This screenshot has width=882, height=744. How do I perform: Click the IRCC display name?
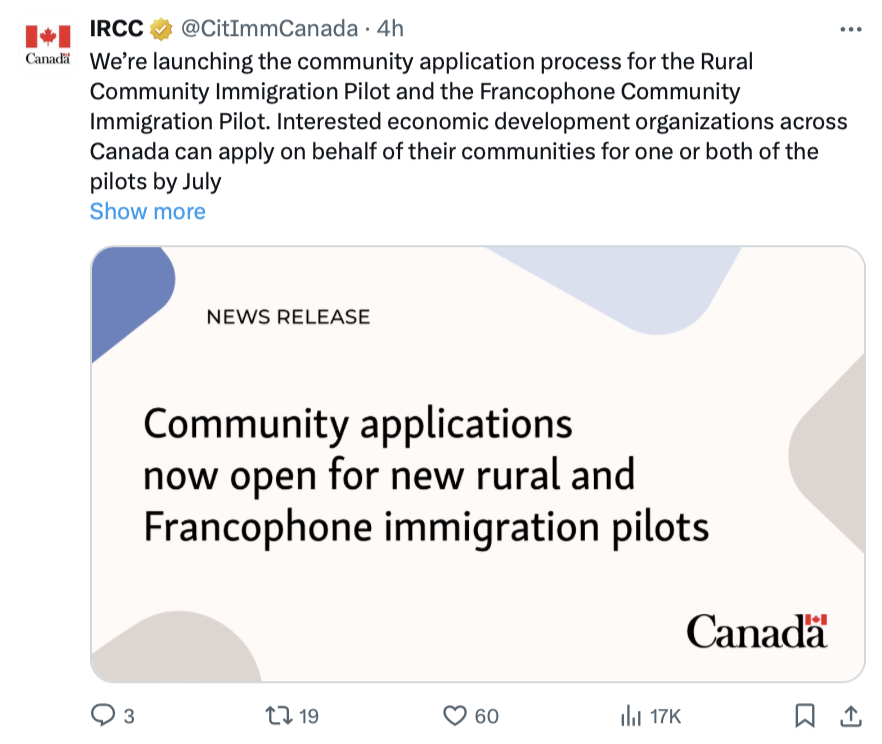coord(116,29)
